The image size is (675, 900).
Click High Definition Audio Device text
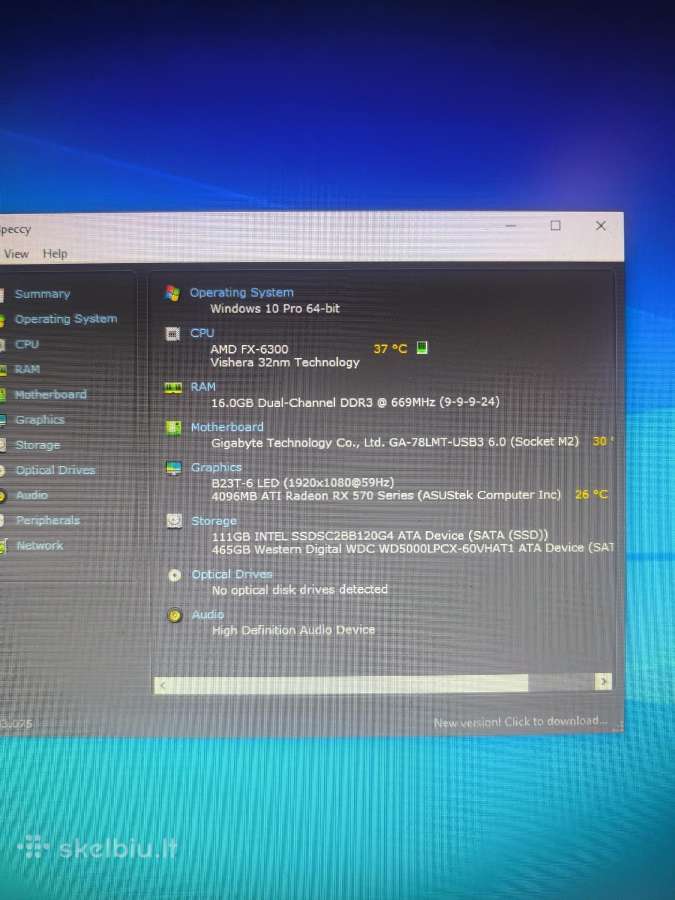click(293, 630)
